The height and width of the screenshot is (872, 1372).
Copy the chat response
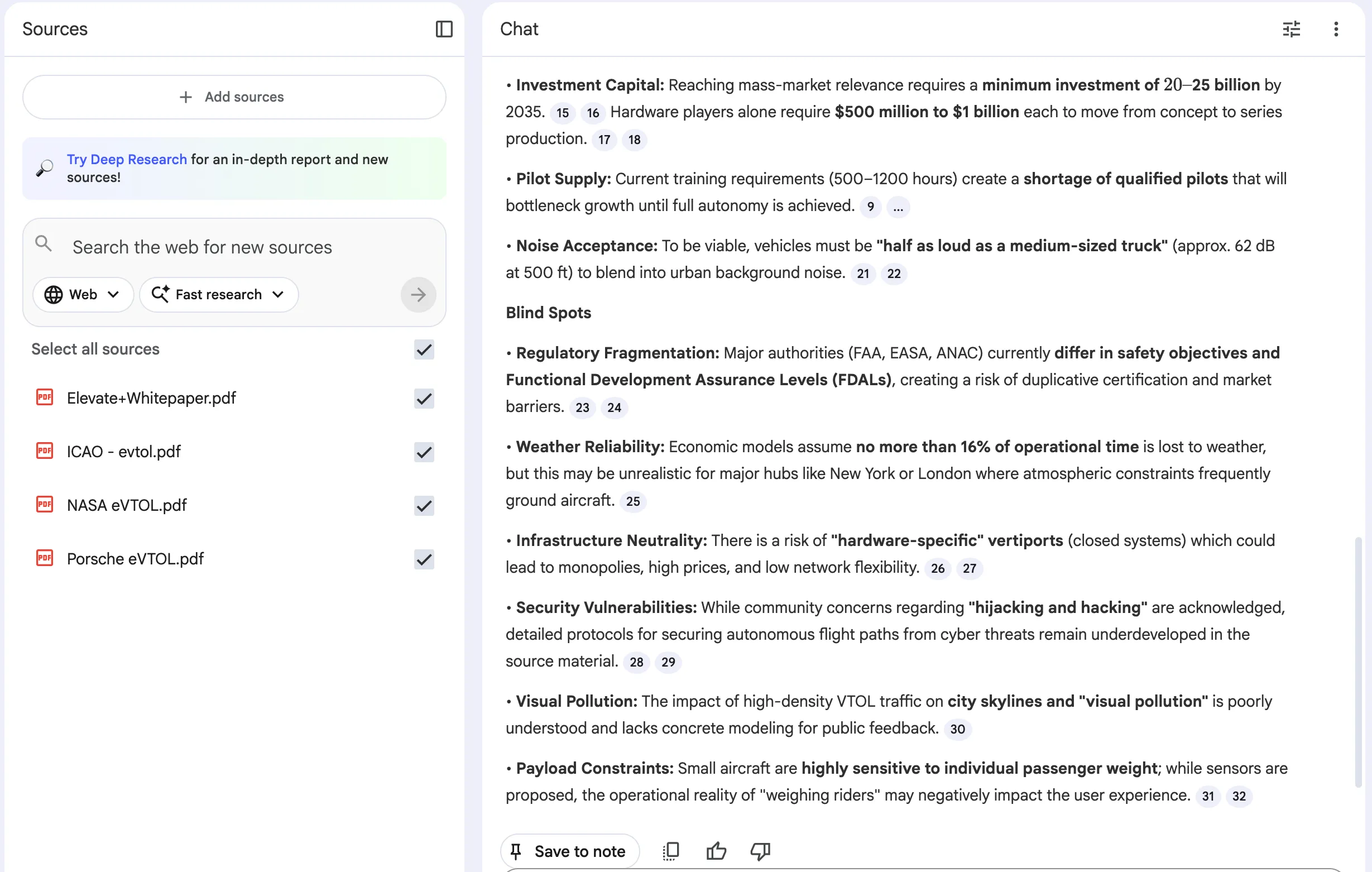(670, 851)
